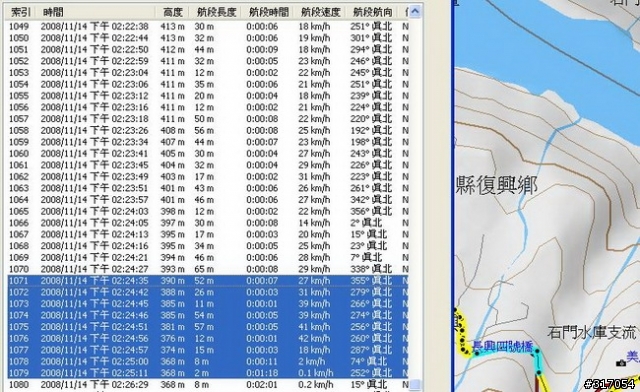Click highlighted row 1079 with 0:01:18 time
The image size is (640, 392).
[x=208, y=373]
